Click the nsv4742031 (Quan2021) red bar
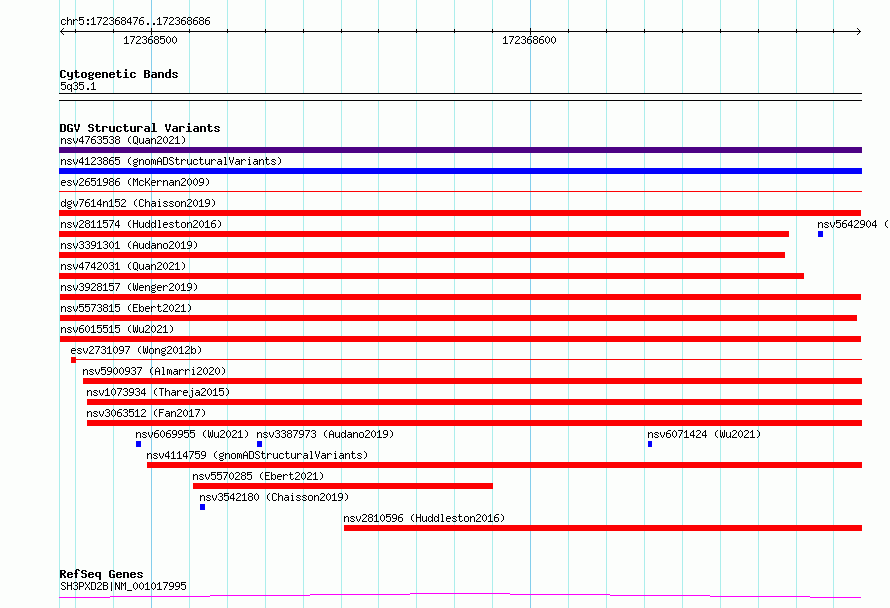The image size is (890, 608). click(x=431, y=276)
